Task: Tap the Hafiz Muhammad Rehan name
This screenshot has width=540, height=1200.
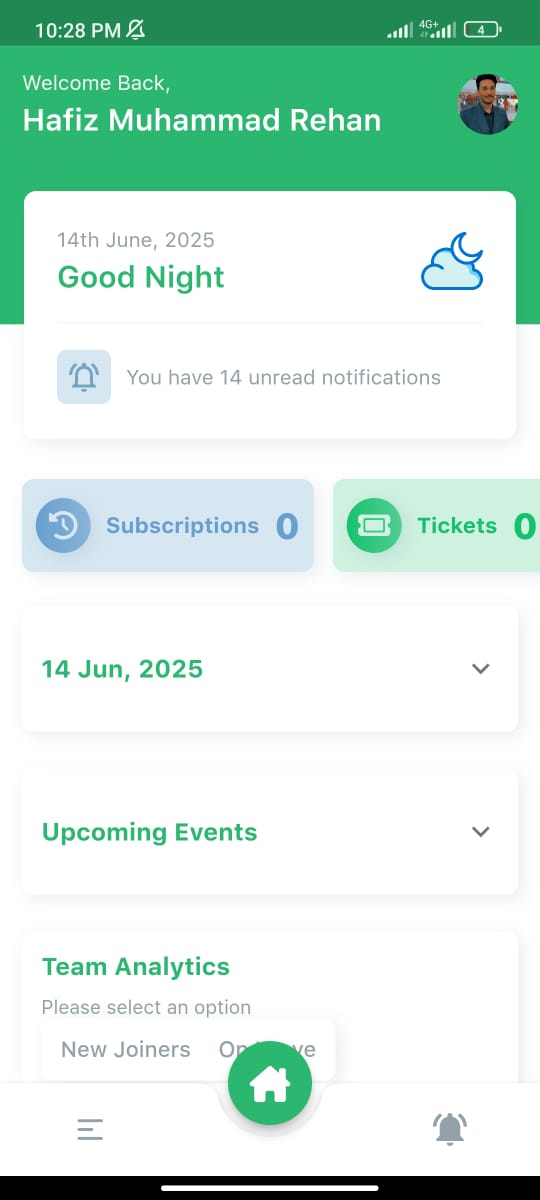Action: [202, 120]
